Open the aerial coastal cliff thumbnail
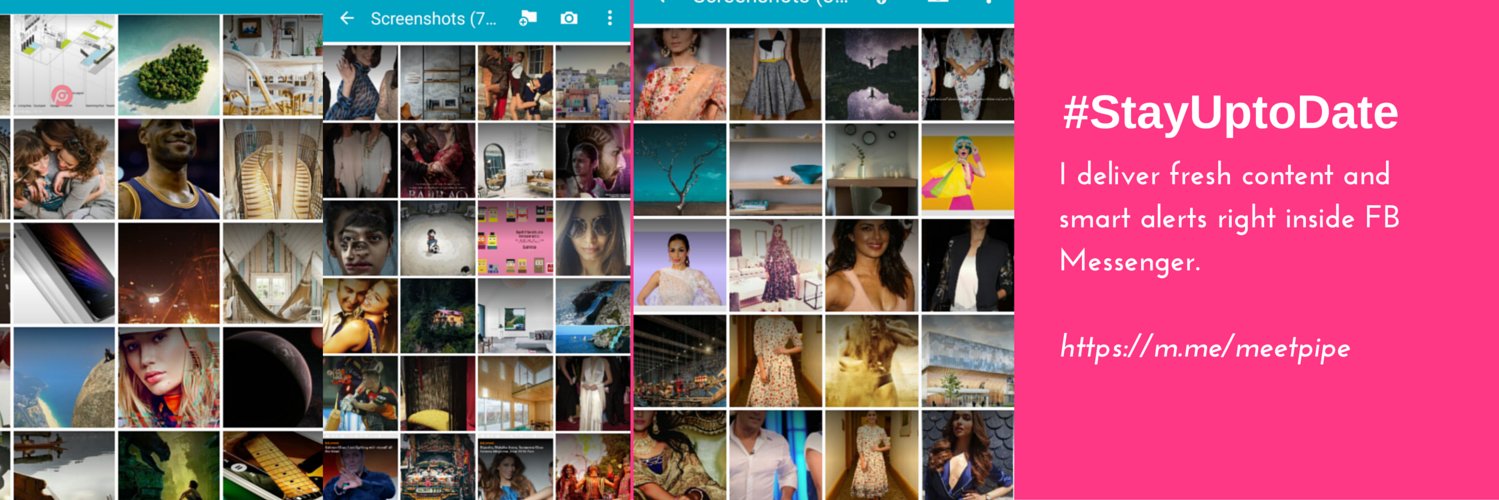Image resolution: width=1499 pixels, height=500 pixels. pyautogui.click(x=593, y=315)
